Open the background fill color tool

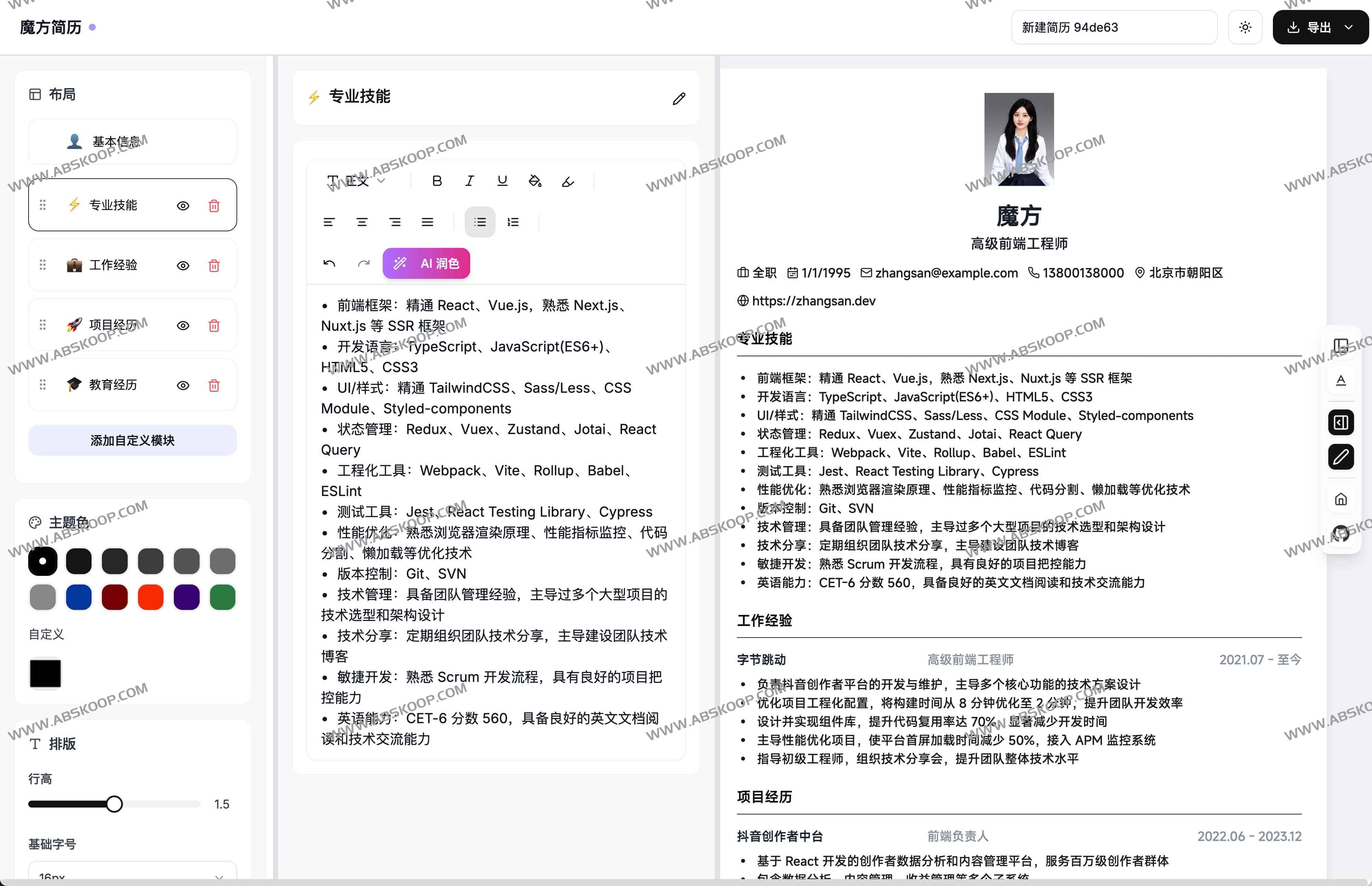[x=535, y=181]
